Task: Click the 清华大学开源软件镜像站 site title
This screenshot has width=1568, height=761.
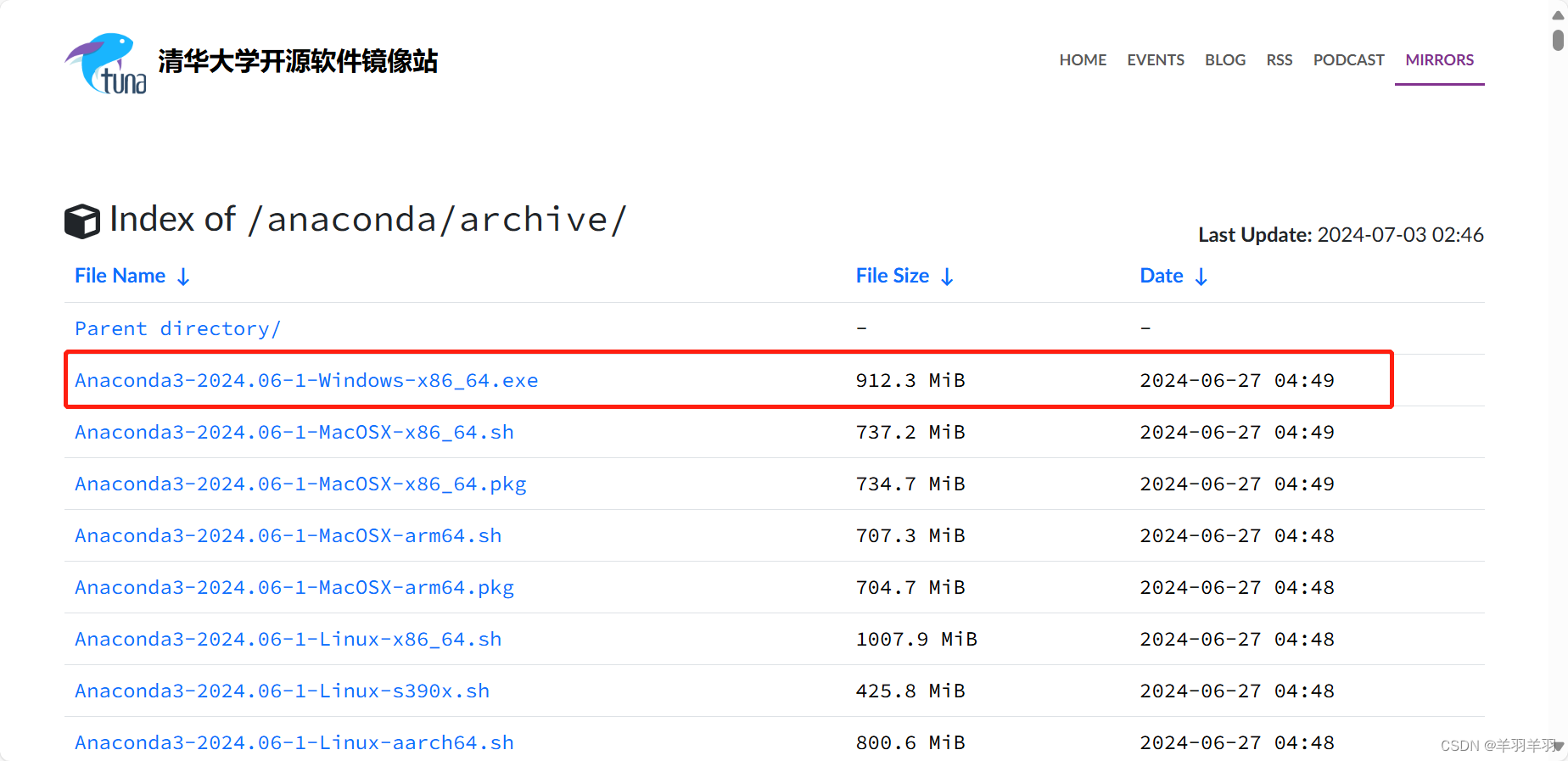Action: (x=298, y=61)
